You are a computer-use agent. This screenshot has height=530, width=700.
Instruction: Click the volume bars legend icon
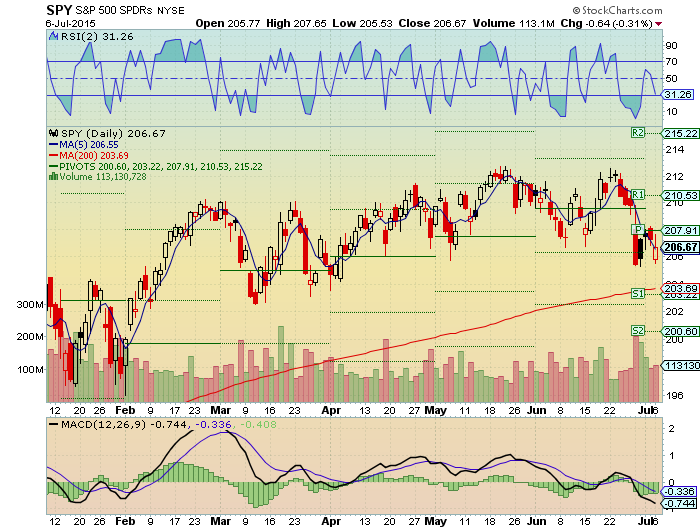(x=53, y=176)
